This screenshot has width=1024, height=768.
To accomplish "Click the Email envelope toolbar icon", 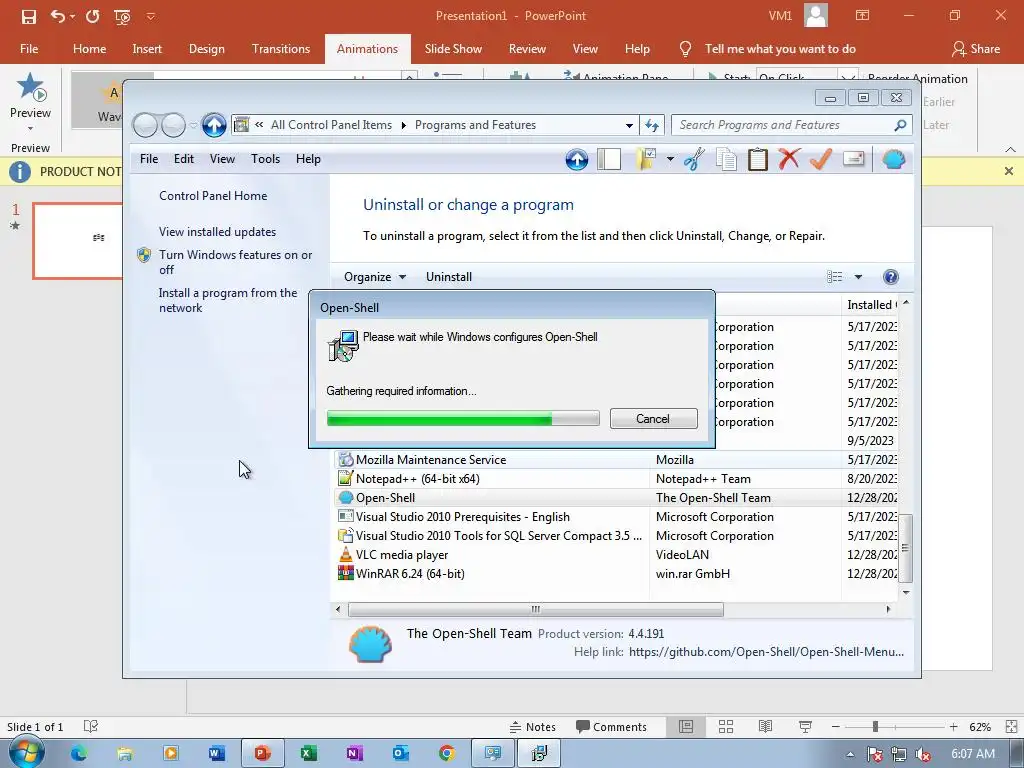I will (x=854, y=159).
